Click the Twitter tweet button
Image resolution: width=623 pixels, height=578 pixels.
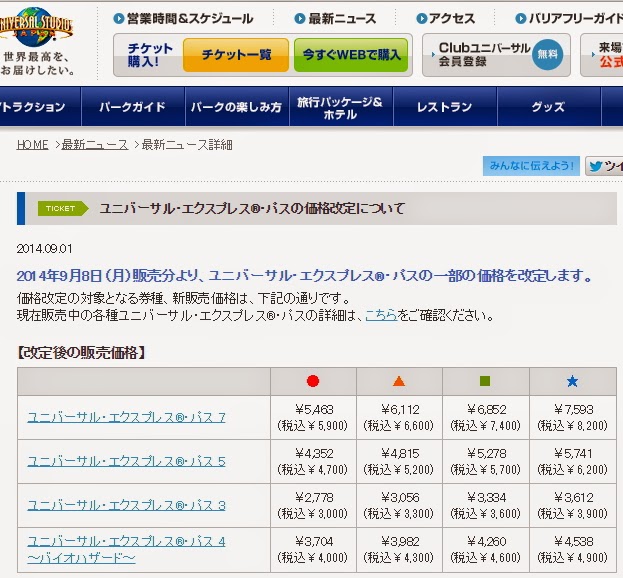pos(604,166)
